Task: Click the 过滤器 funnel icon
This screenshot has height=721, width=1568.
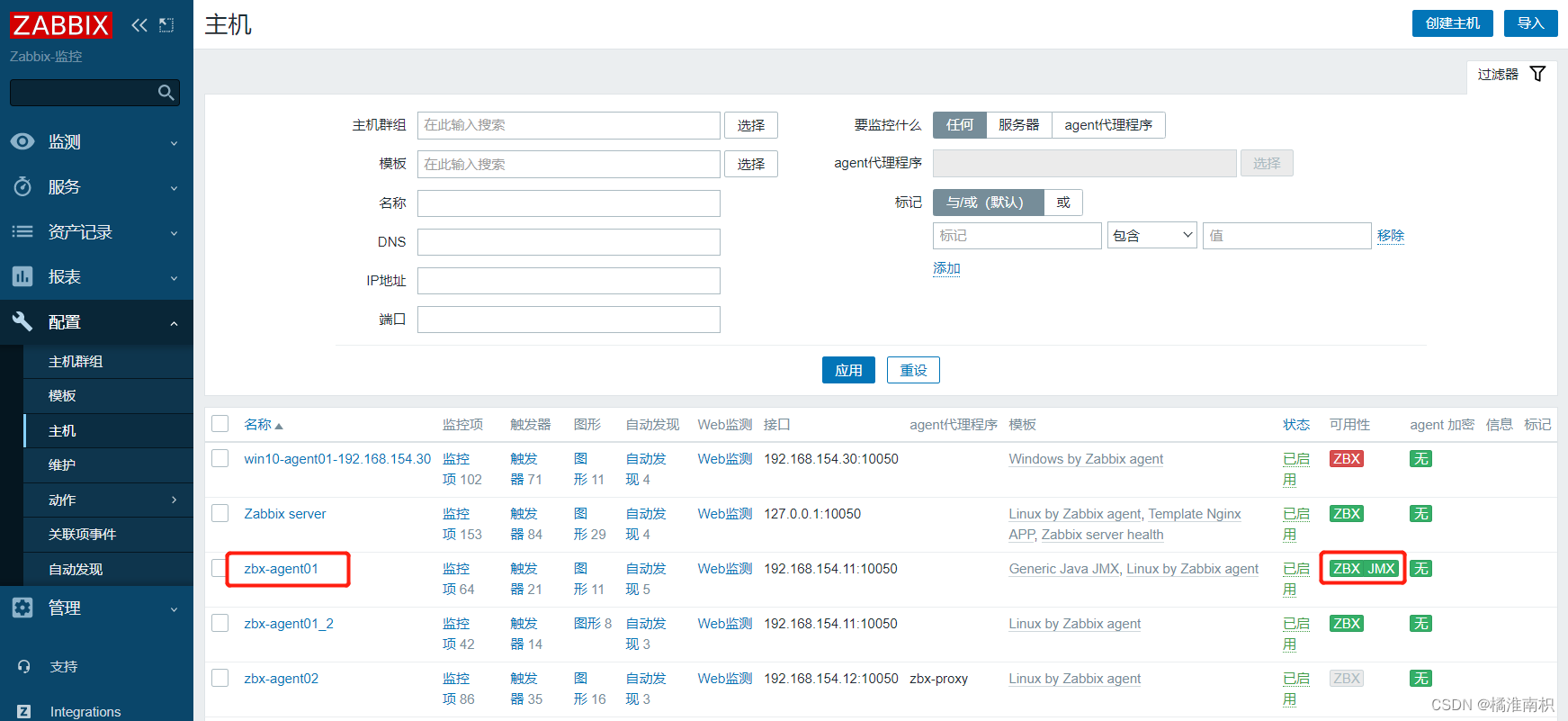Action: (x=1537, y=74)
